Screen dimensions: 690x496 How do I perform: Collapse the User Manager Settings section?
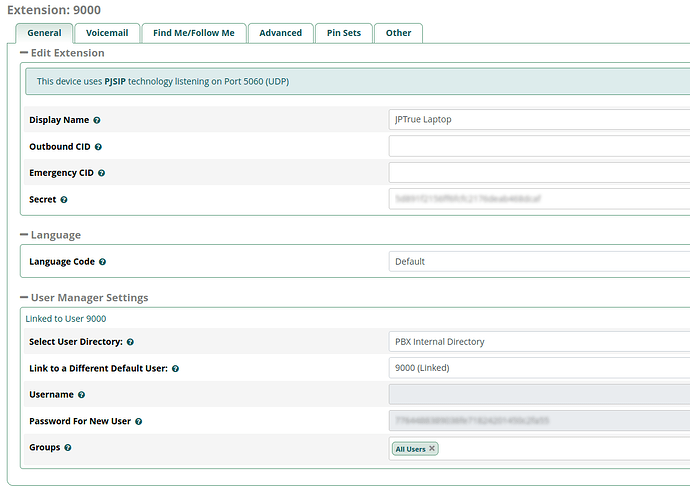[24, 298]
